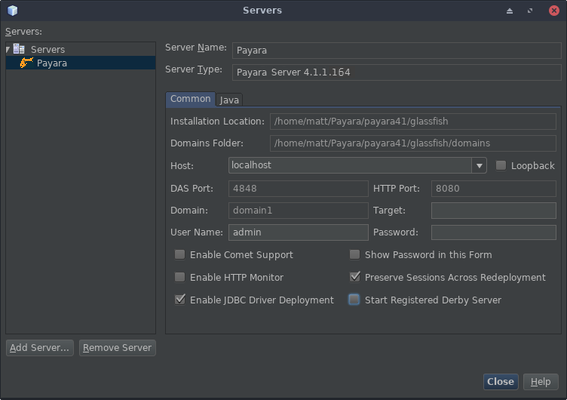Viewport: 567px width, 400px height.
Task: Click the Servers folder icon in tree
Action: (x=19, y=48)
